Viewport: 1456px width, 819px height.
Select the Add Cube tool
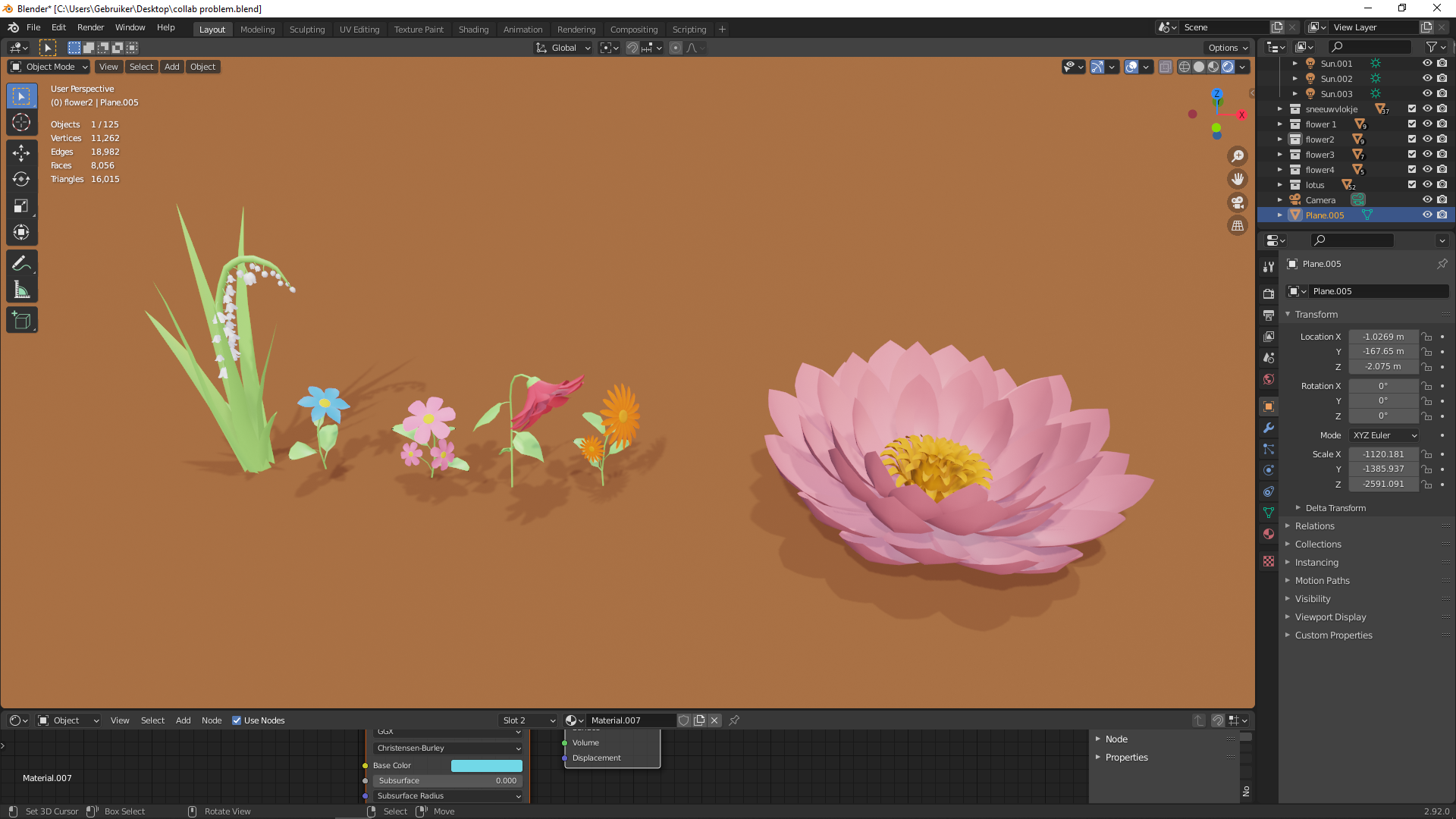pos(21,321)
